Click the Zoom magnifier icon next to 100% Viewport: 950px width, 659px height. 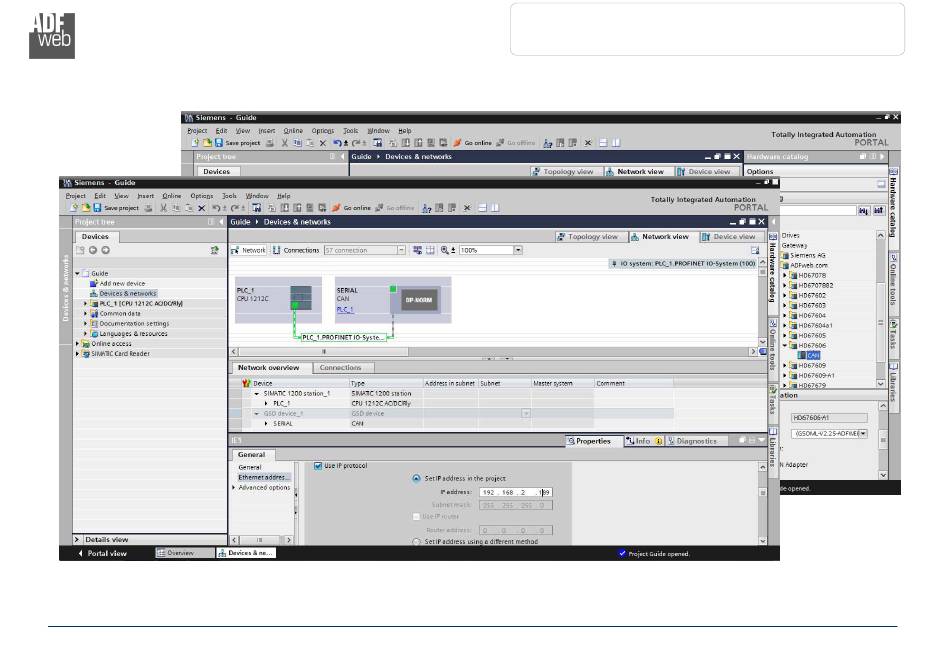(x=445, y=250)
